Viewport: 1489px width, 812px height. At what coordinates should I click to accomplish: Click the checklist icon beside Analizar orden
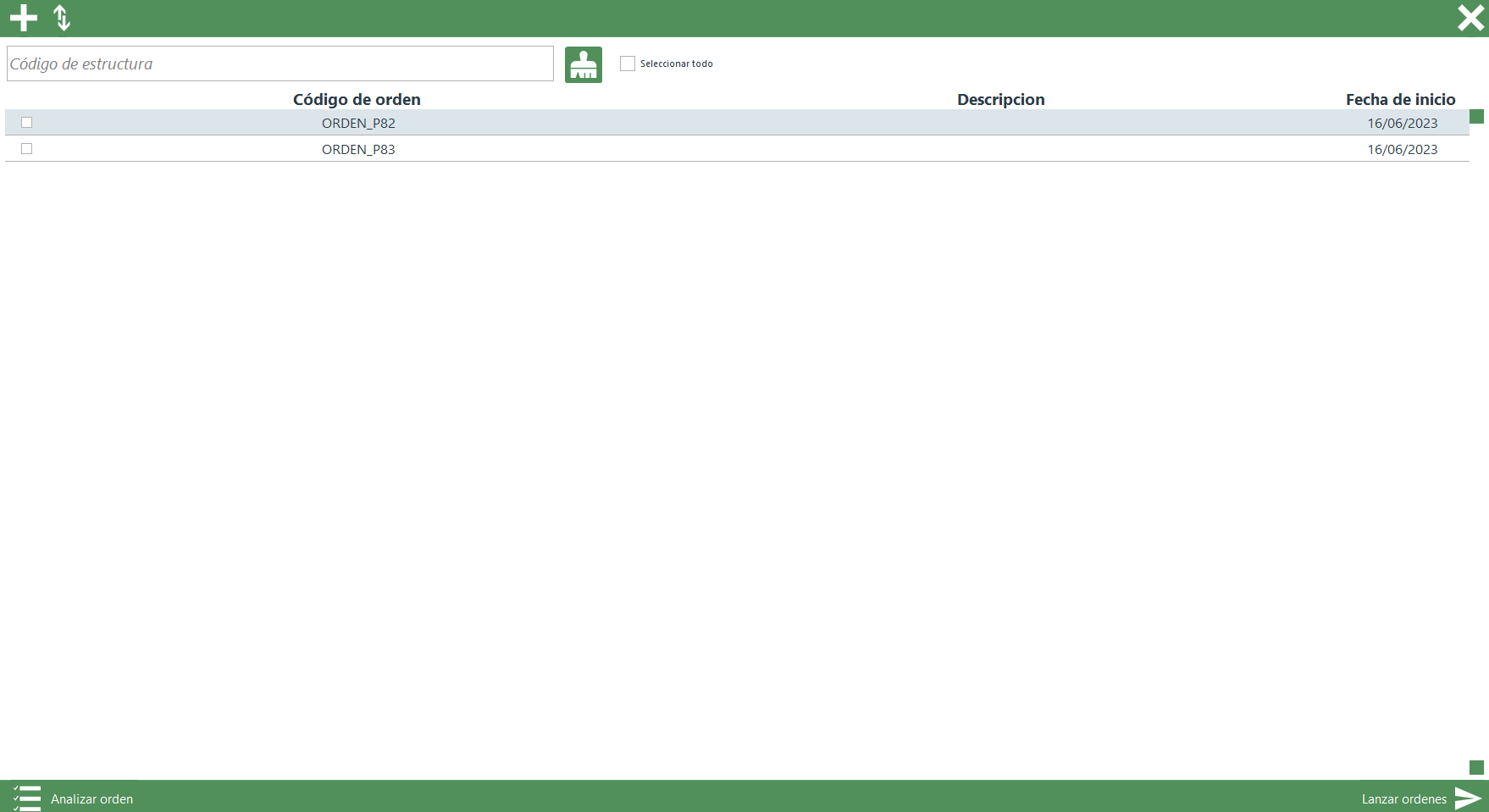(27, 798)
